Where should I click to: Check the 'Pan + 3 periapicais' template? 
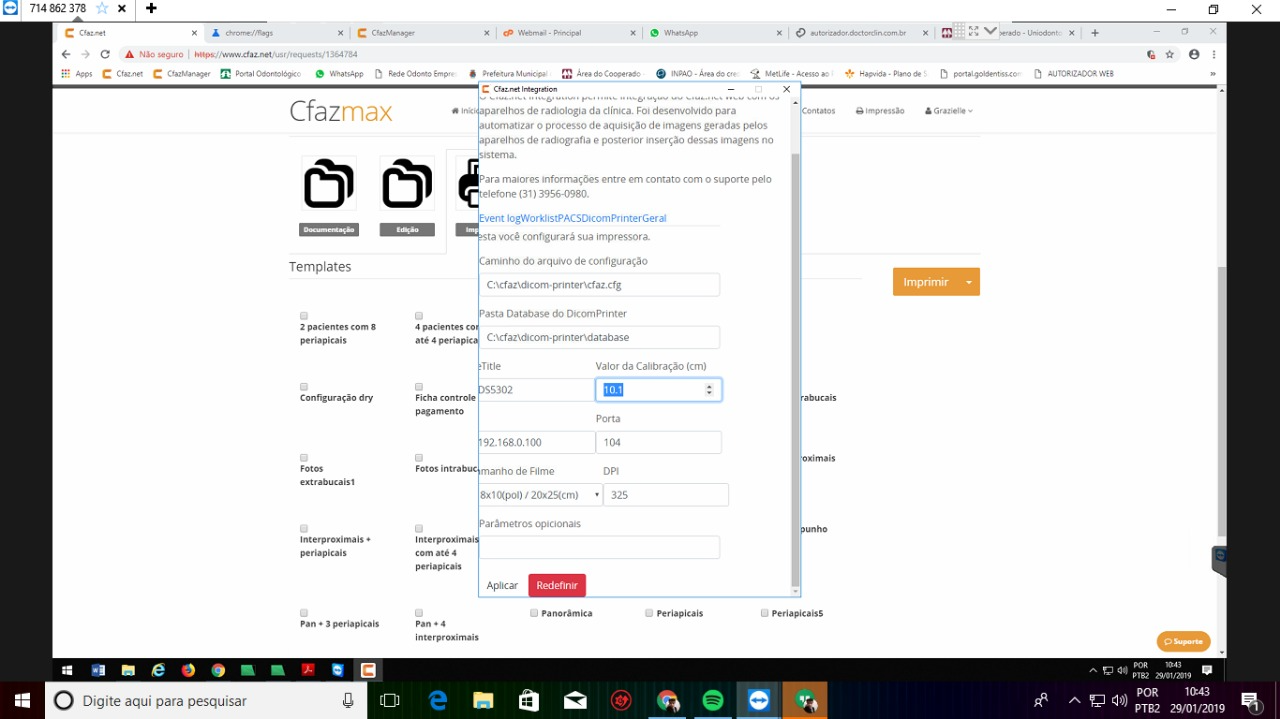pos(304,613)
